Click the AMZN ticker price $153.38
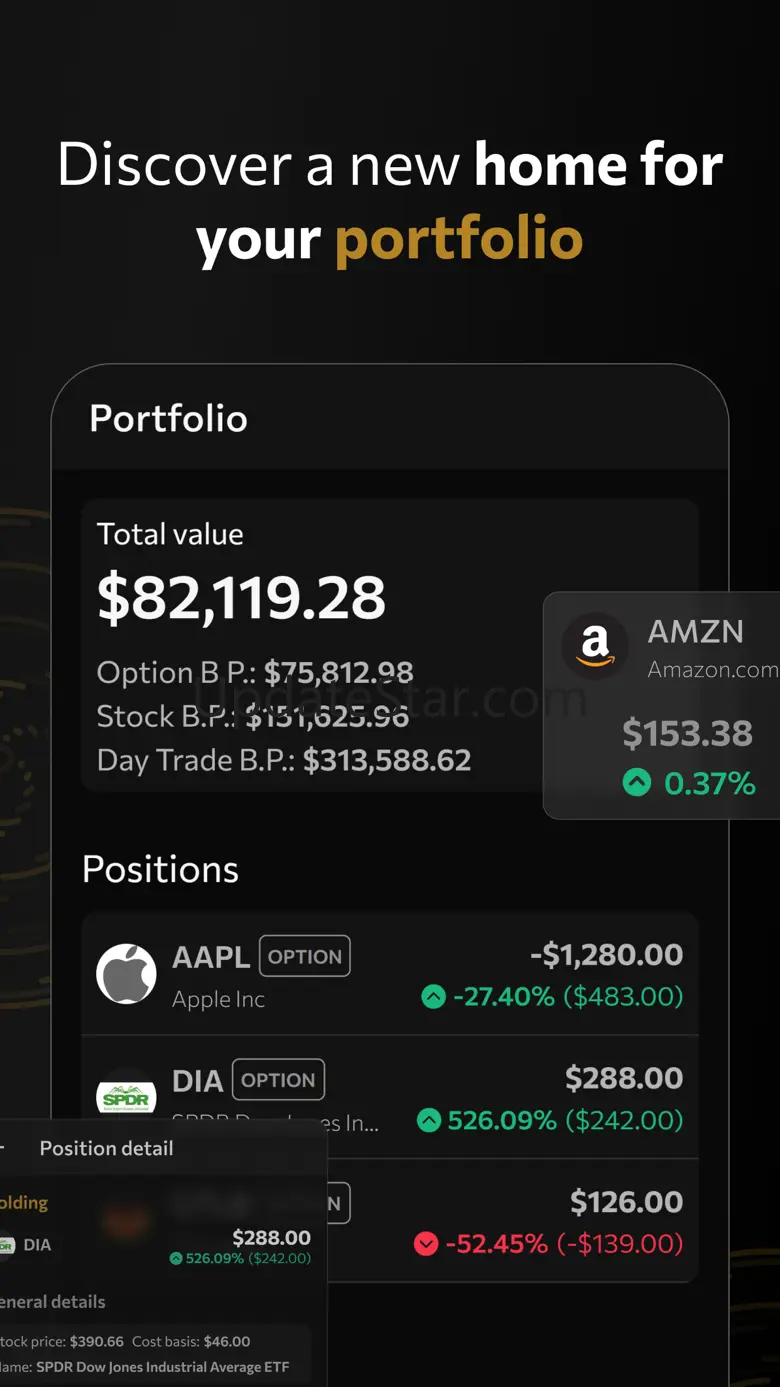The width and height of the screenshot is (780, 1387). 687,733
